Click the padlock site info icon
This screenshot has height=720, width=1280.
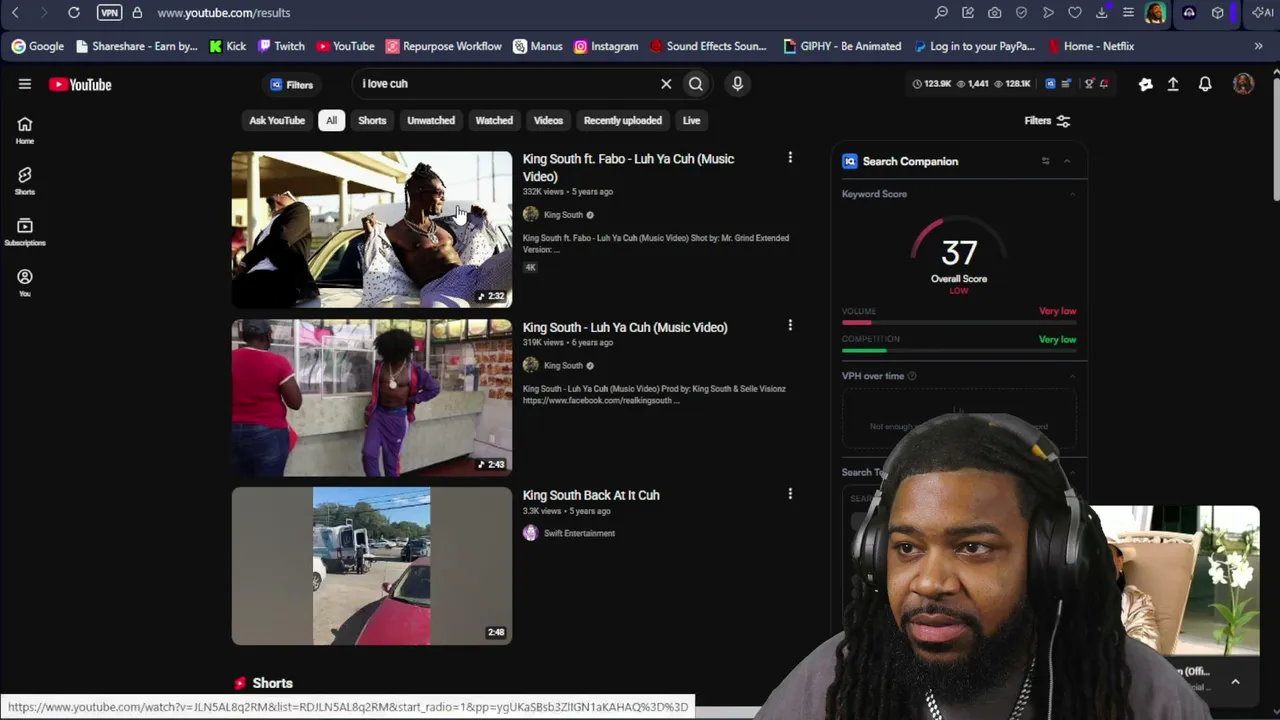137,13
